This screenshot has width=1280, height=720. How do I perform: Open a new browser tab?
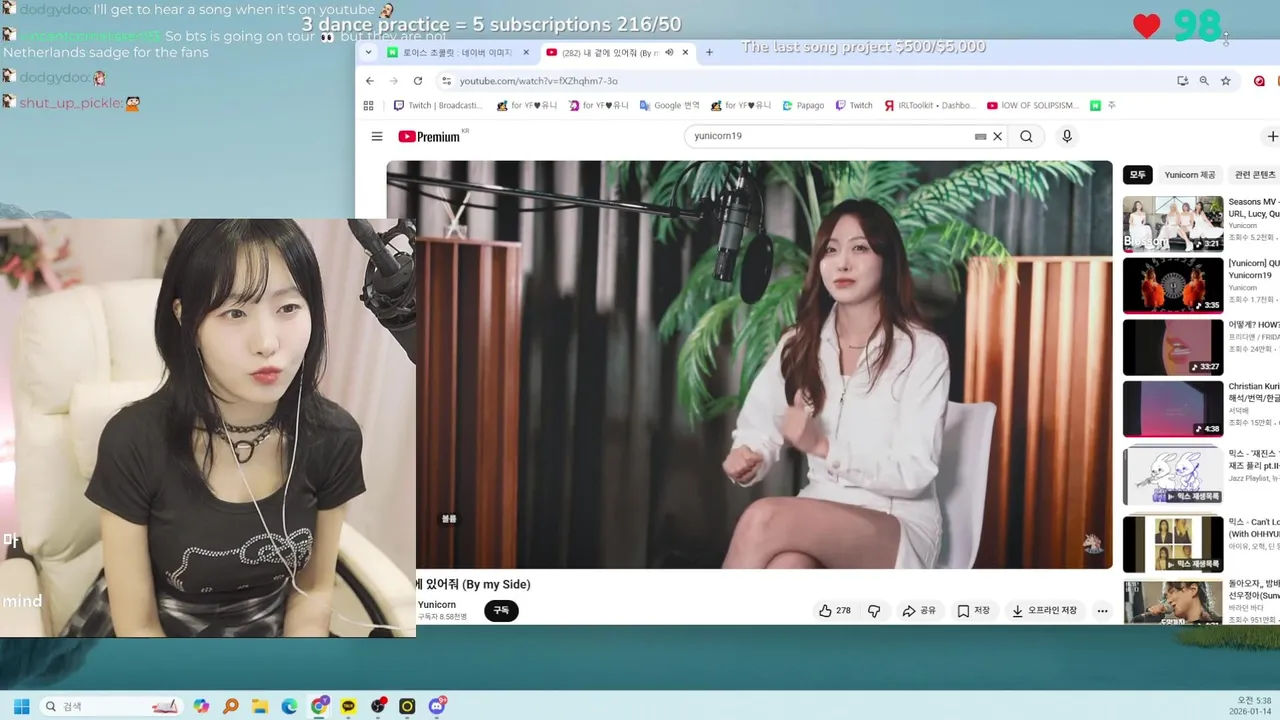709,52
